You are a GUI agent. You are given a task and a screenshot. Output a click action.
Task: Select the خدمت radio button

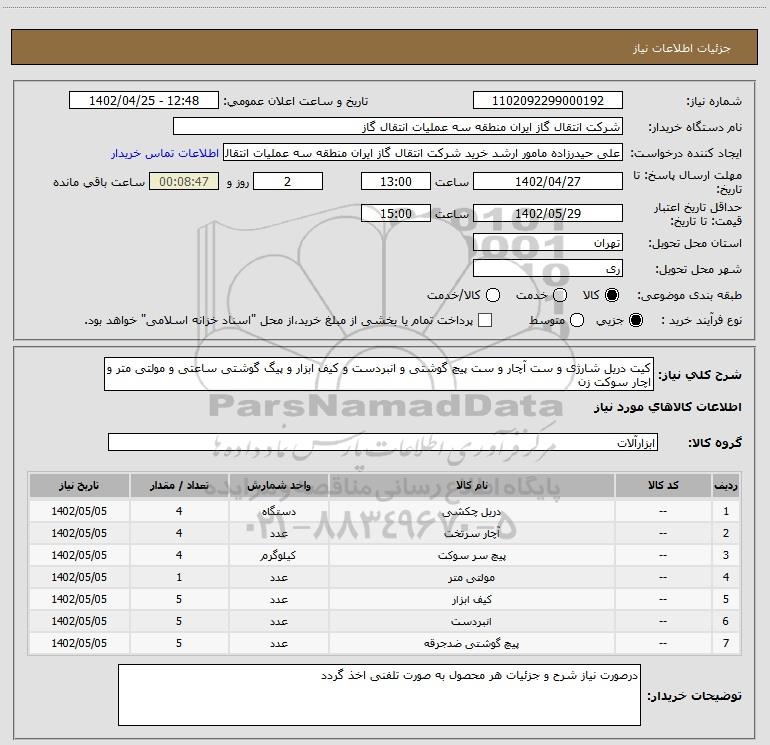click(560, 295)
